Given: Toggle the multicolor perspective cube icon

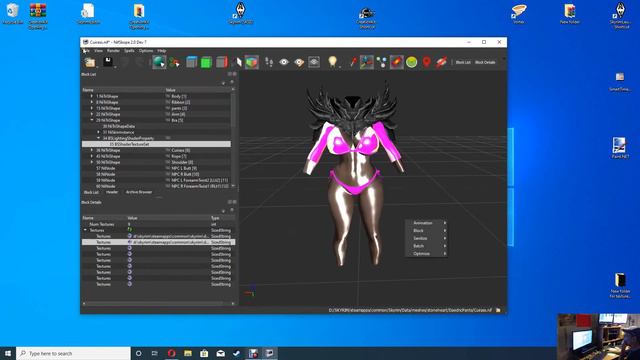Looking at the screenshot, I should pos(252,62).
